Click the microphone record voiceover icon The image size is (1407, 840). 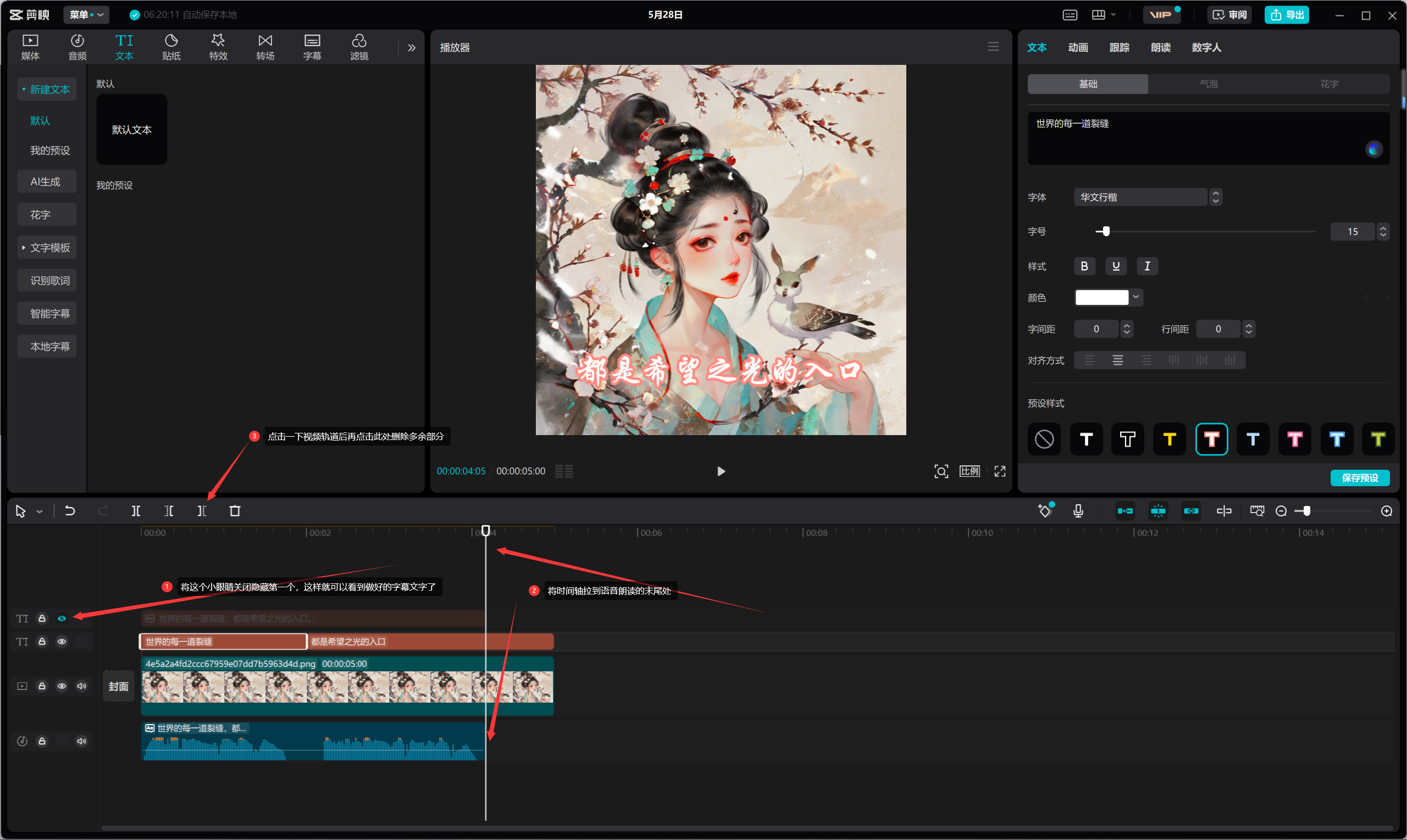1078,511
